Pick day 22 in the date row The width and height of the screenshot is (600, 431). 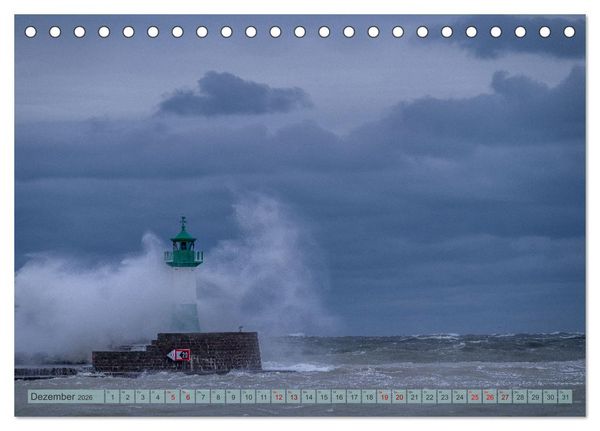[430, 397]
